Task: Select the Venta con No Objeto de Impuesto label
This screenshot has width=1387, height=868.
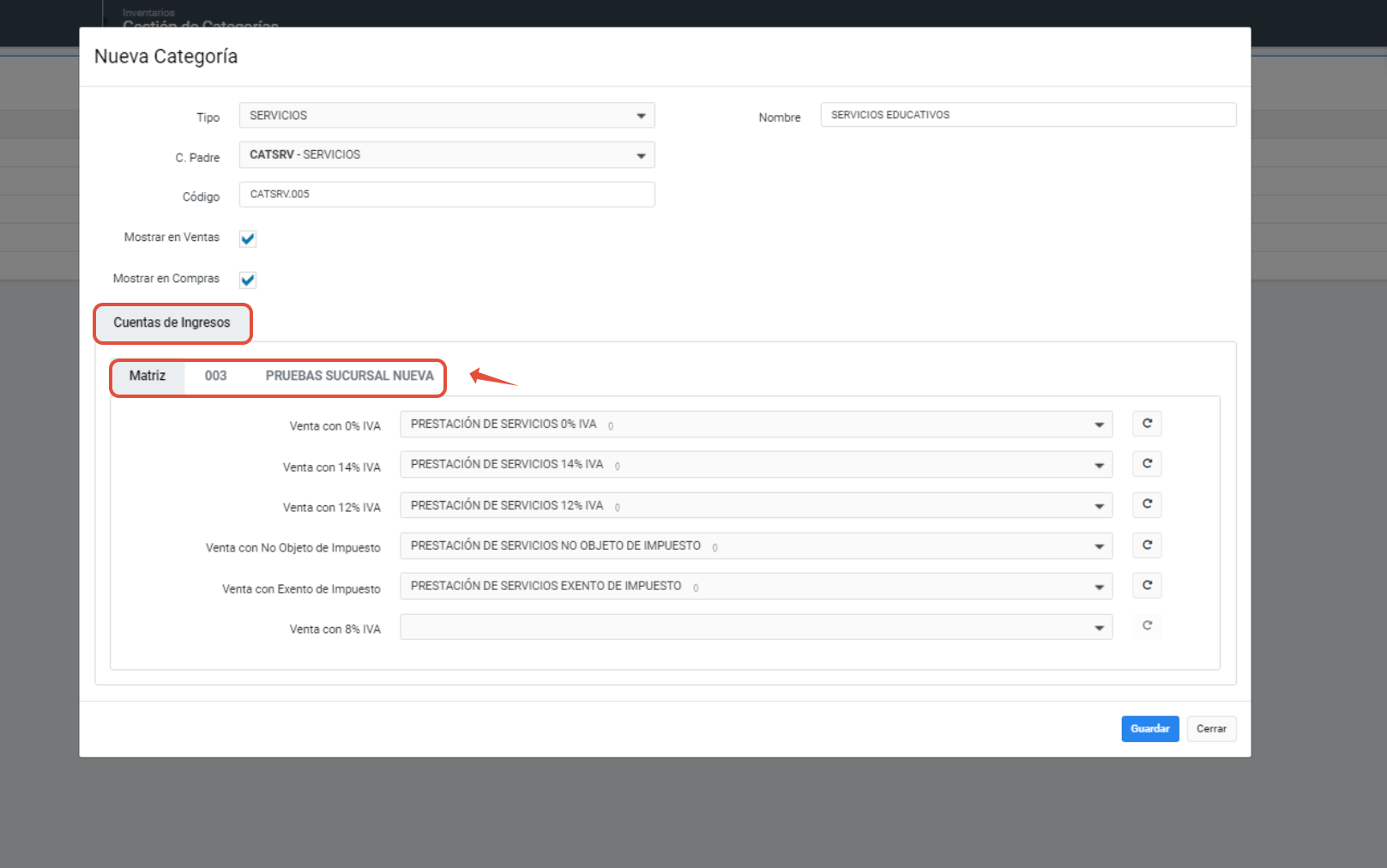Action: (x=293, y=548)
